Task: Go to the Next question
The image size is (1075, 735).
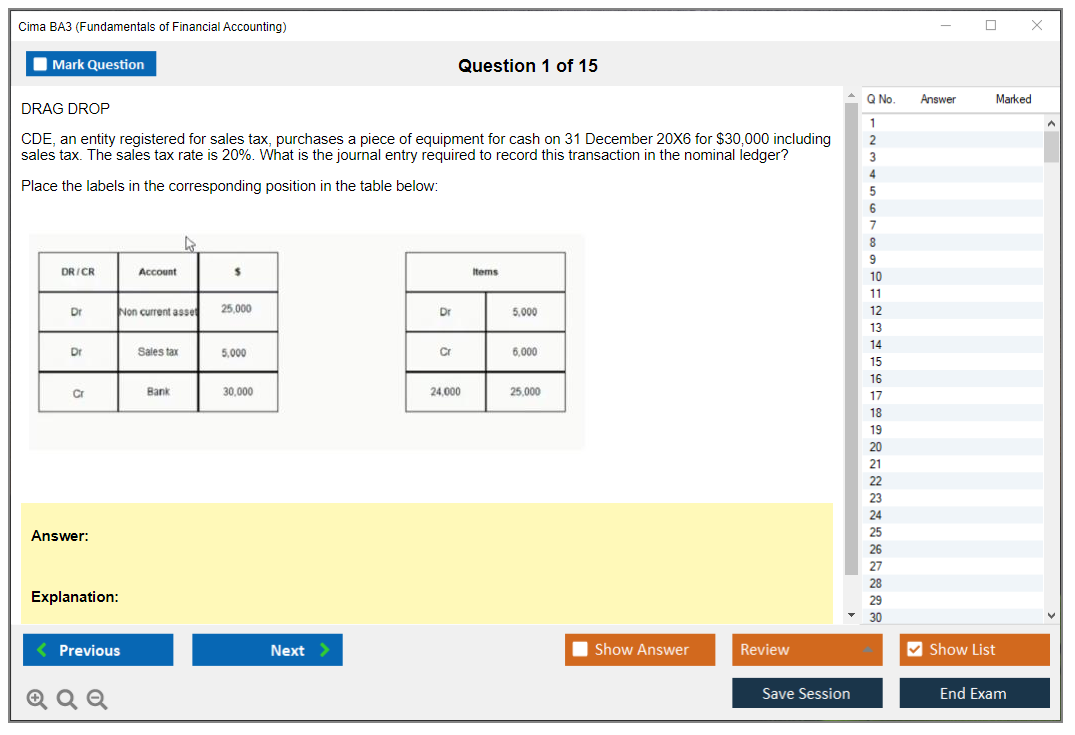Action: [x=267, y=650]
